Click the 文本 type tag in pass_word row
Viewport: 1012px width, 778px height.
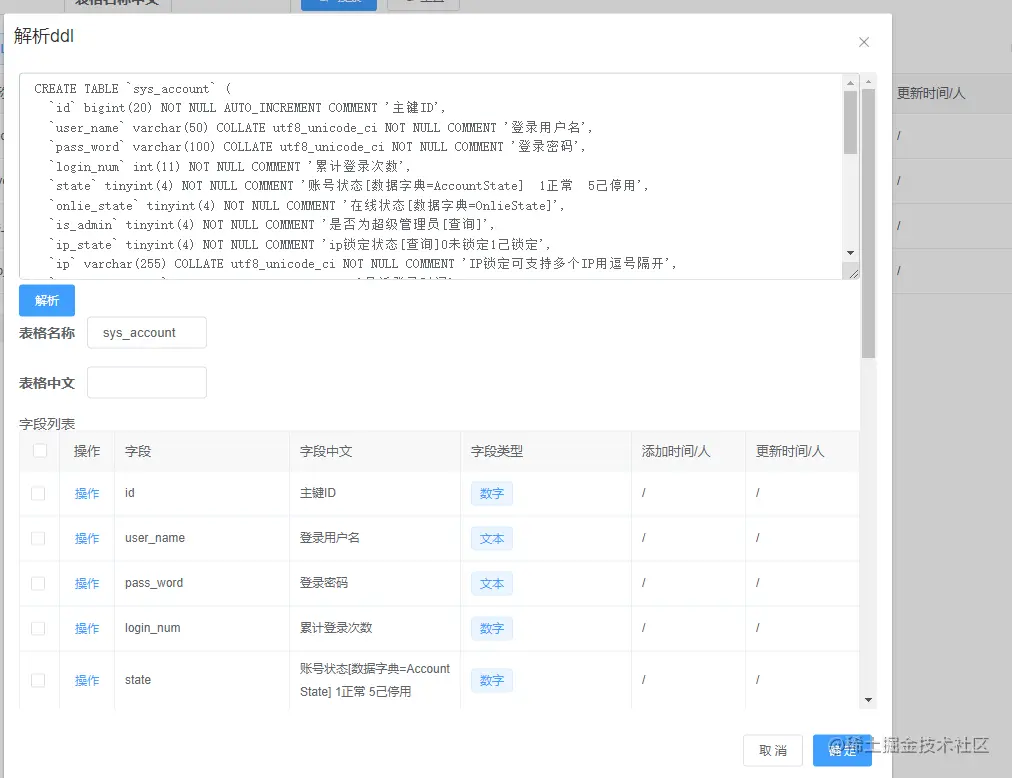click(x=492, y=584)
